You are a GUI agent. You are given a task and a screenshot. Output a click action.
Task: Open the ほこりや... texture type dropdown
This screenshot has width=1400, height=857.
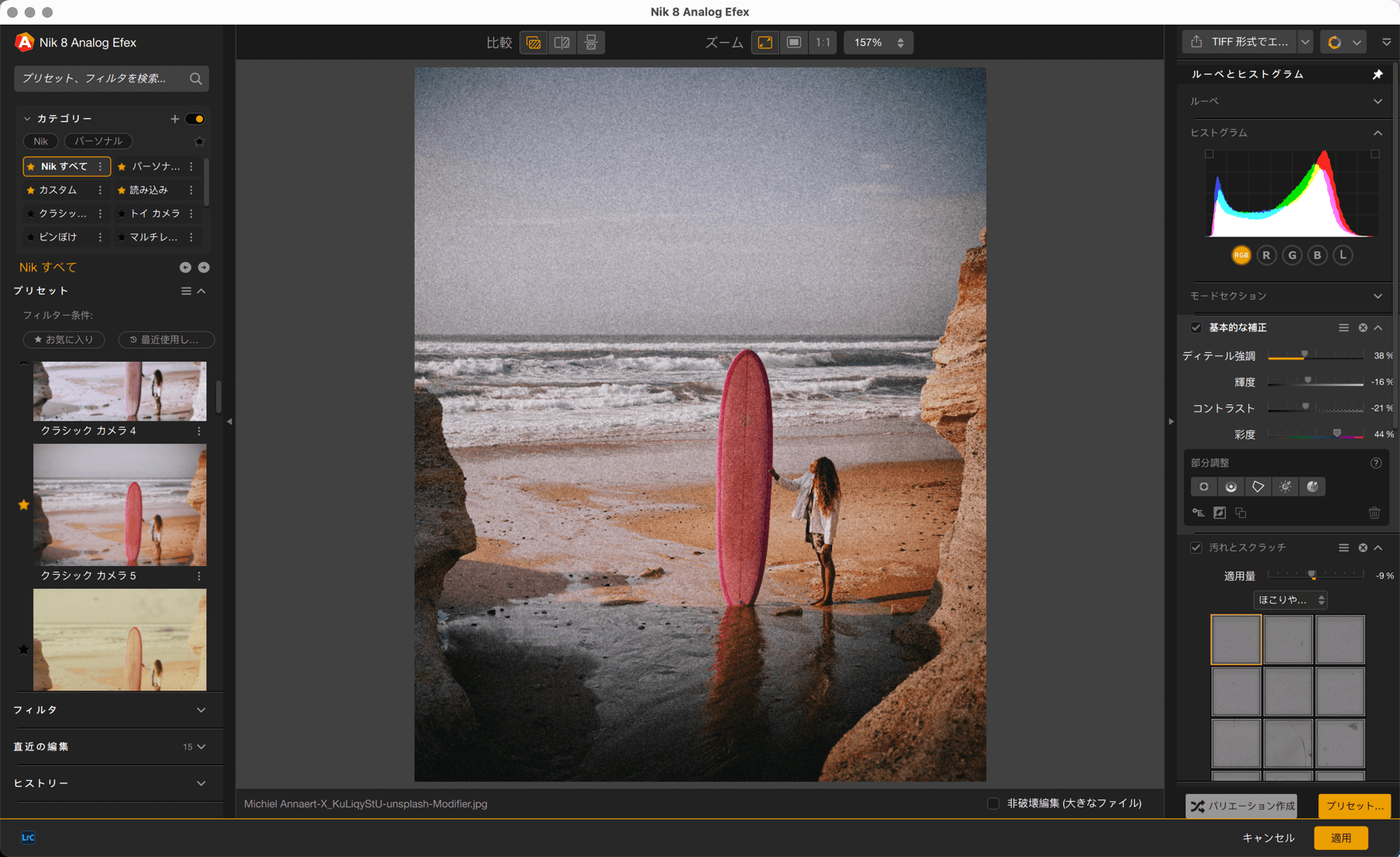(1290, 600)
